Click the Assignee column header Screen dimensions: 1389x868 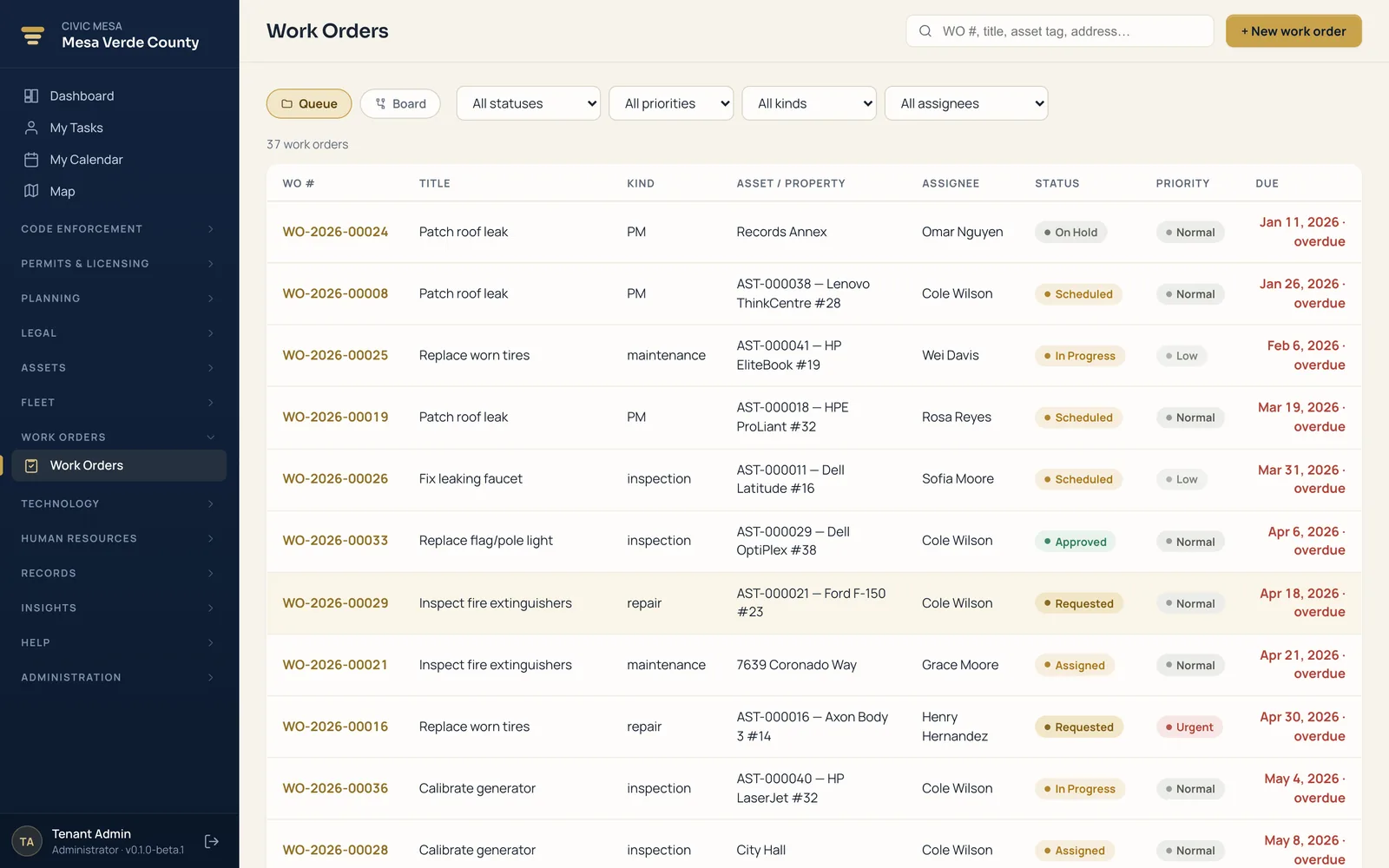[951, 183]
